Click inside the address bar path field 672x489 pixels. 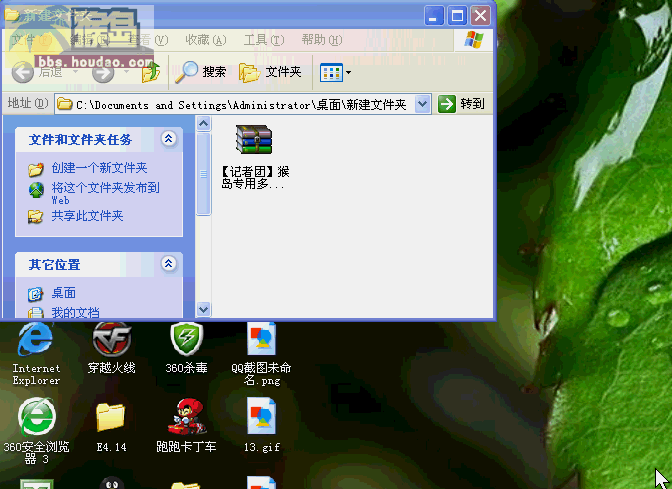[x=243, y=104]
